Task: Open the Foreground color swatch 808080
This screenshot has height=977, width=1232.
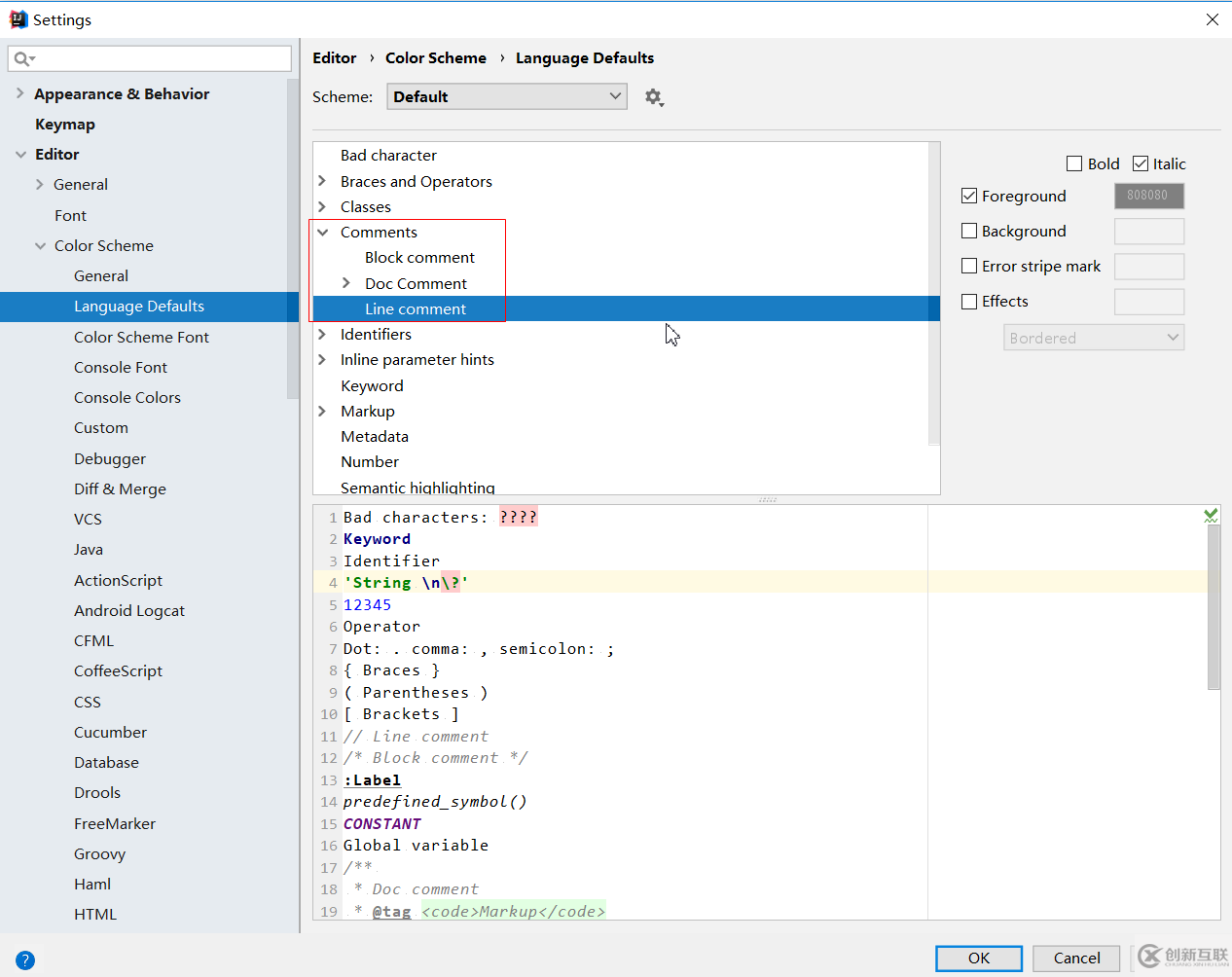Action: point(1148,196)
